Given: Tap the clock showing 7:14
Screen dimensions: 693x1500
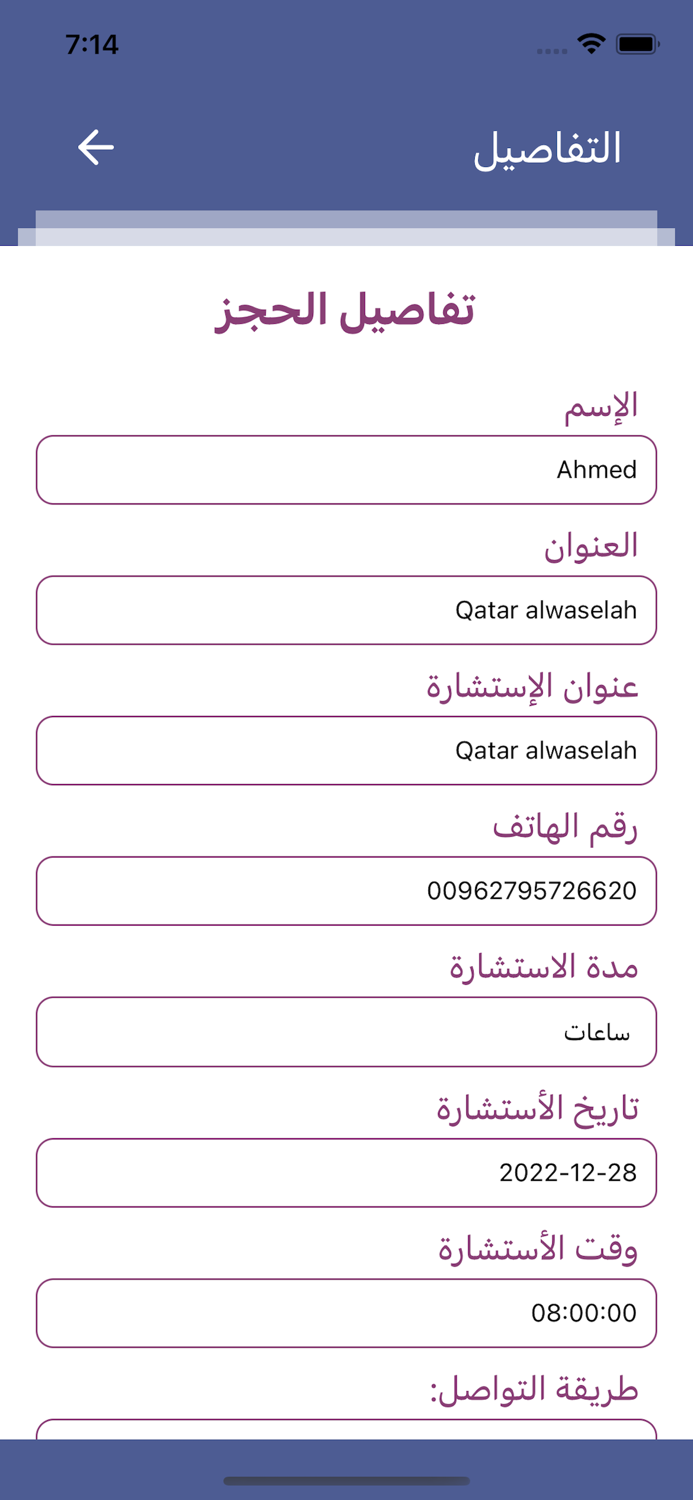Looking at the screenshot, I should pyautogui.click(x=93, y=44).
